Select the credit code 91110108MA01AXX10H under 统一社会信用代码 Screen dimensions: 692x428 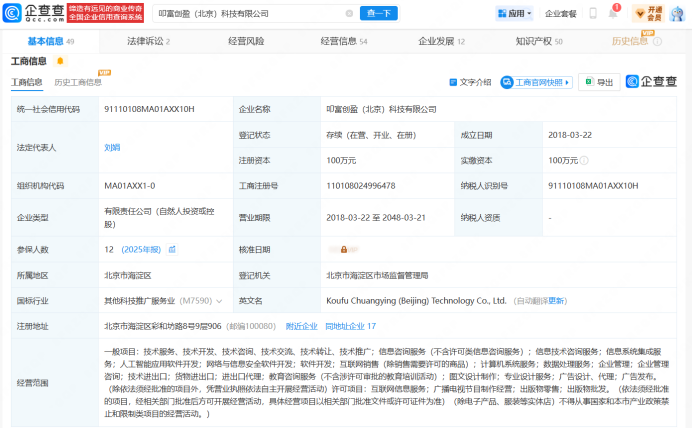[x=149, y=109]
